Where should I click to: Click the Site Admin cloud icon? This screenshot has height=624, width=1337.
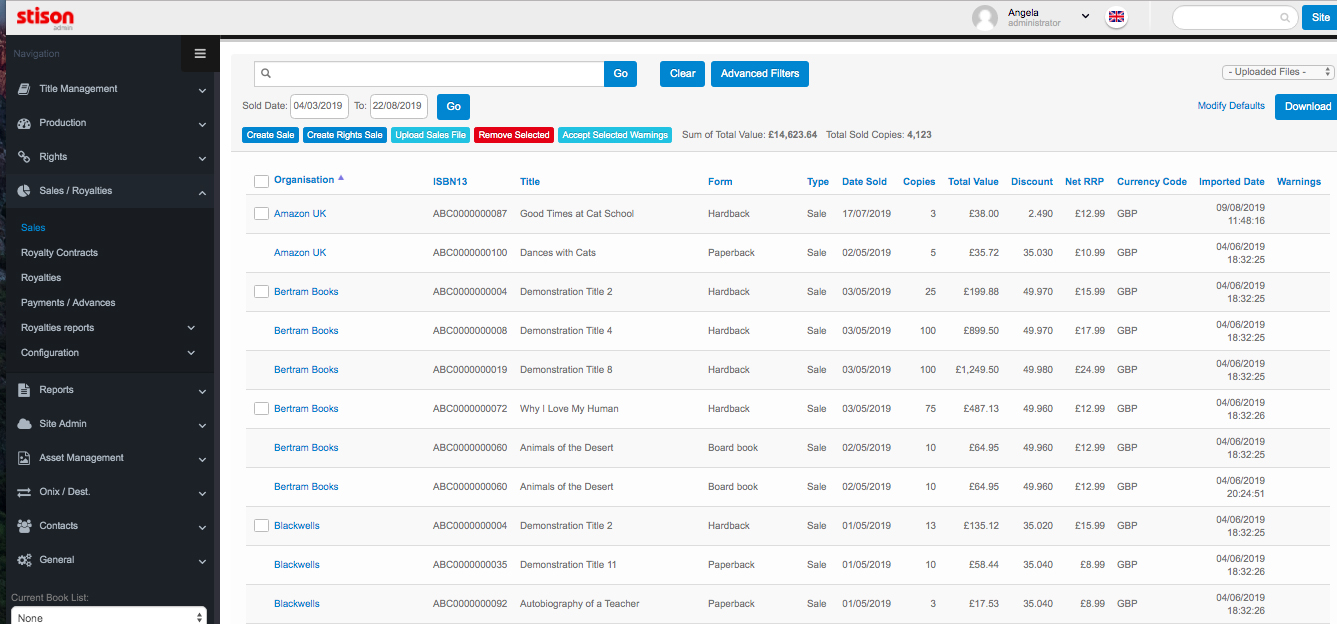pyautogui.click(x=25, y=424)
